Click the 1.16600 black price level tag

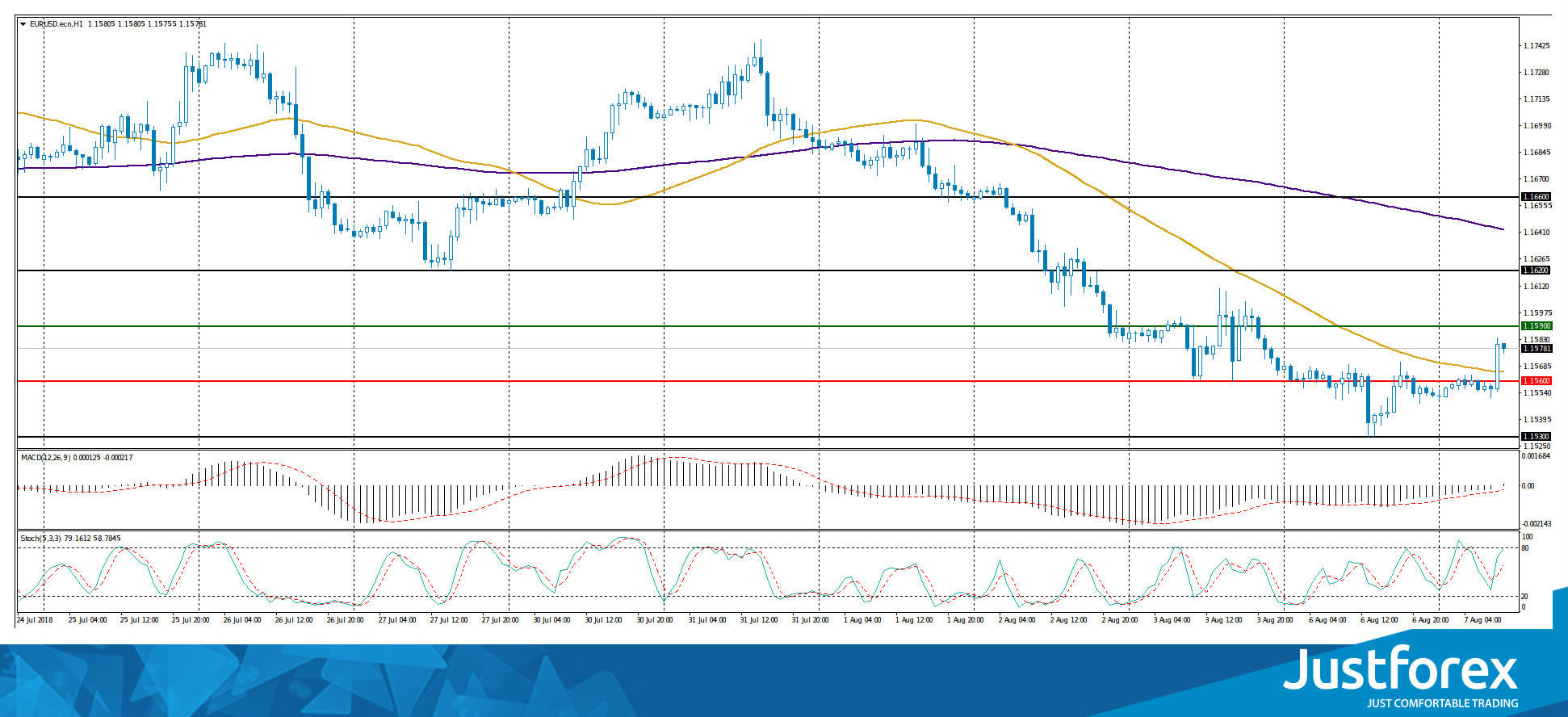click(x=1536, y=197)
